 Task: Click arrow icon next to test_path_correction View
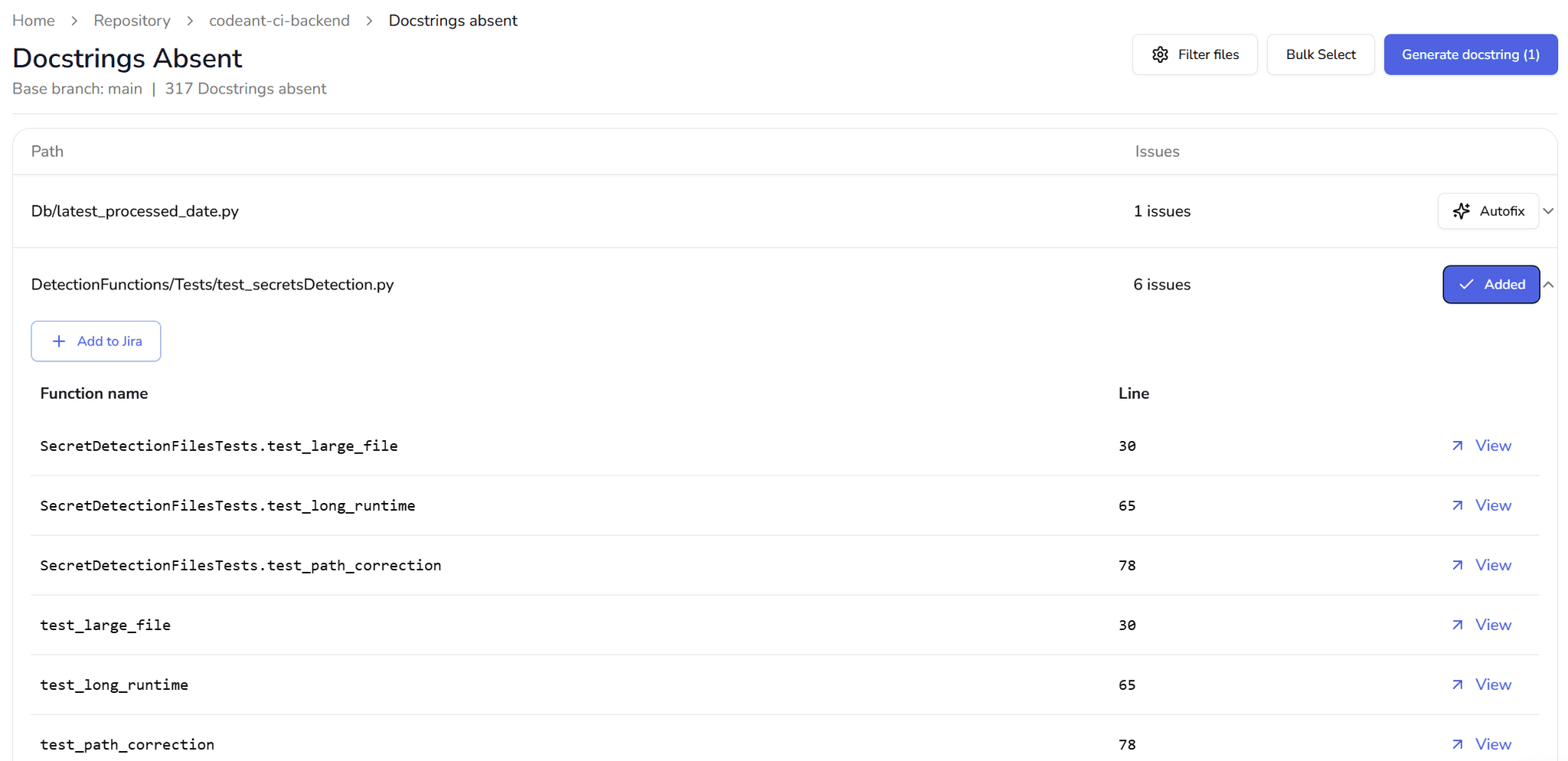coord(1458,744)
